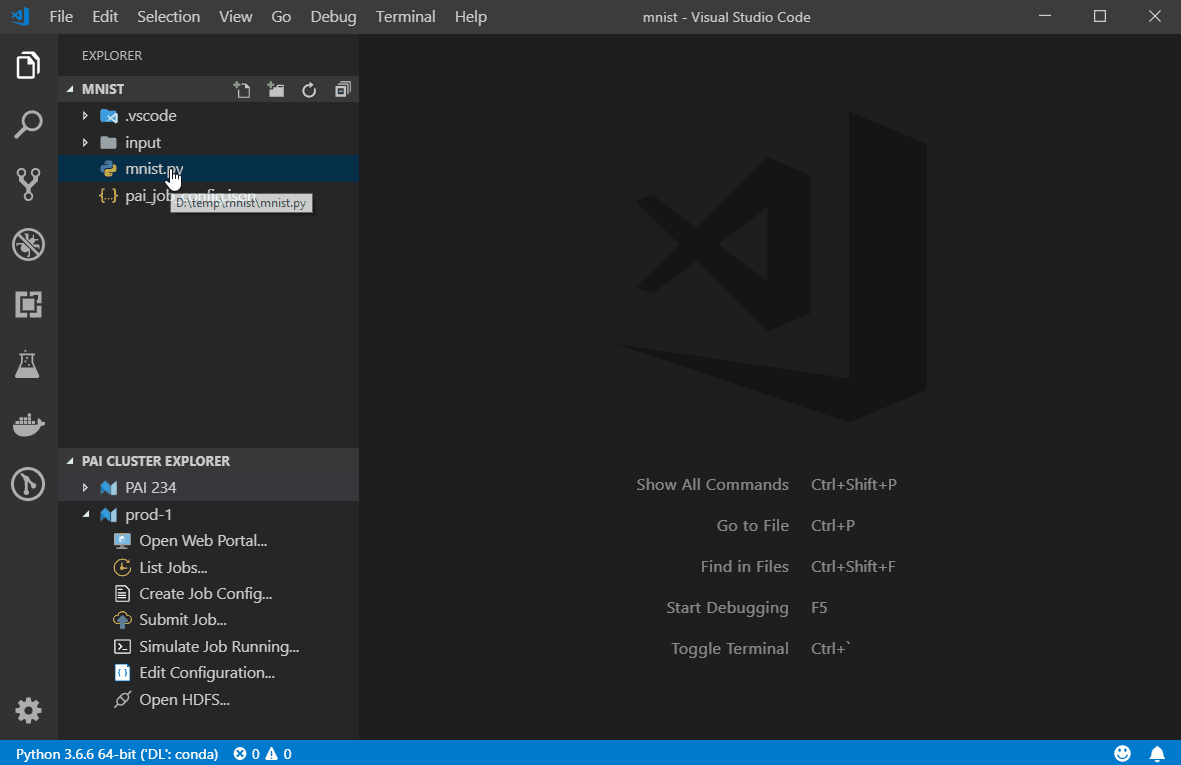Click Create Job Config under prod-1
The image size is (1181, 765).
pos(206,593)
